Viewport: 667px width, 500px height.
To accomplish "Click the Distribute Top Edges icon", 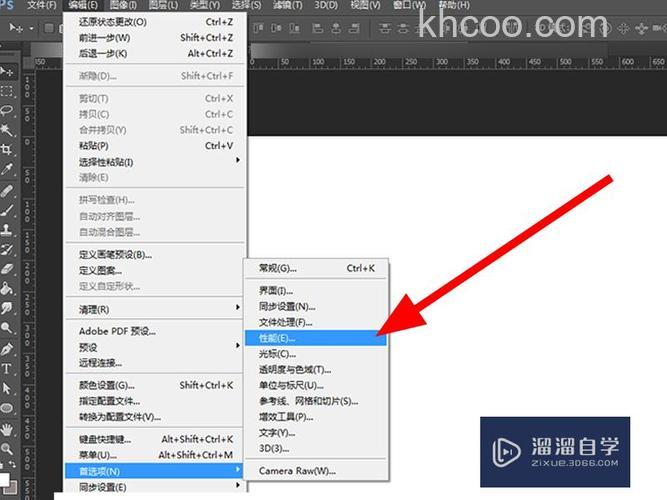I will click(x=385, y=29).
